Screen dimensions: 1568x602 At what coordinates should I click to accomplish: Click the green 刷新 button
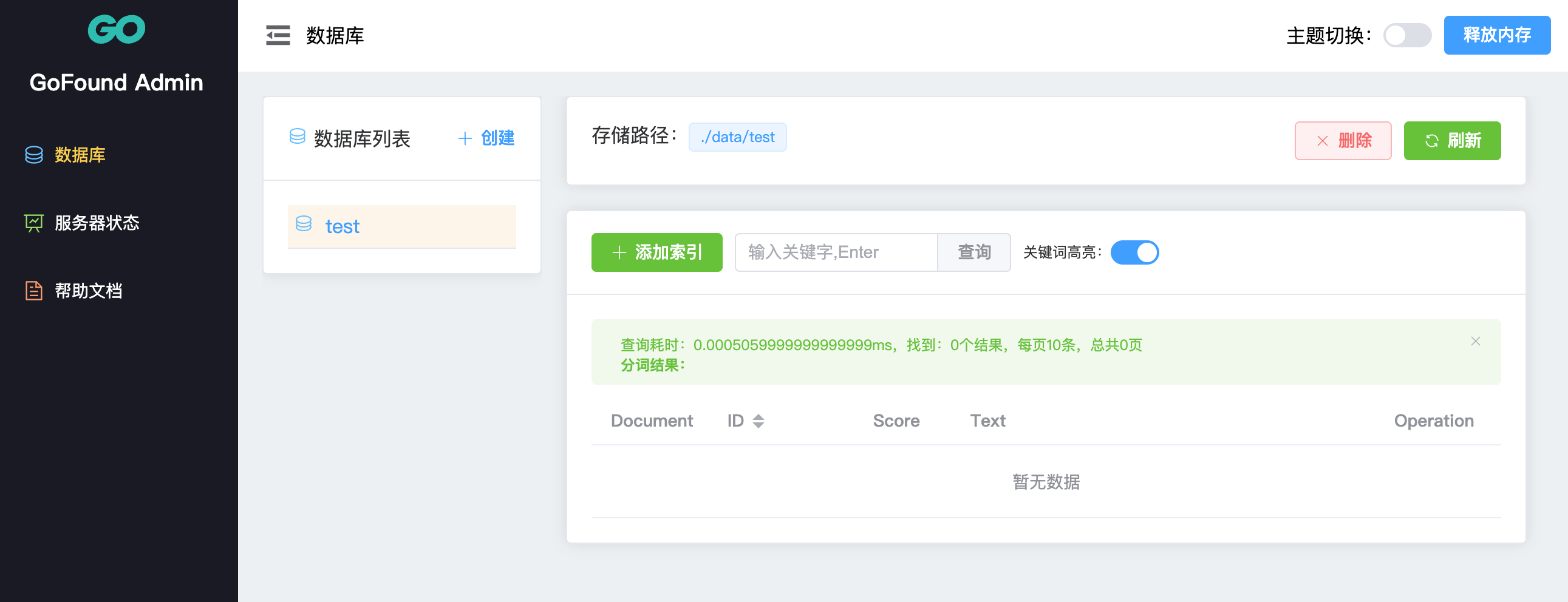click(x=1452, y=140)
